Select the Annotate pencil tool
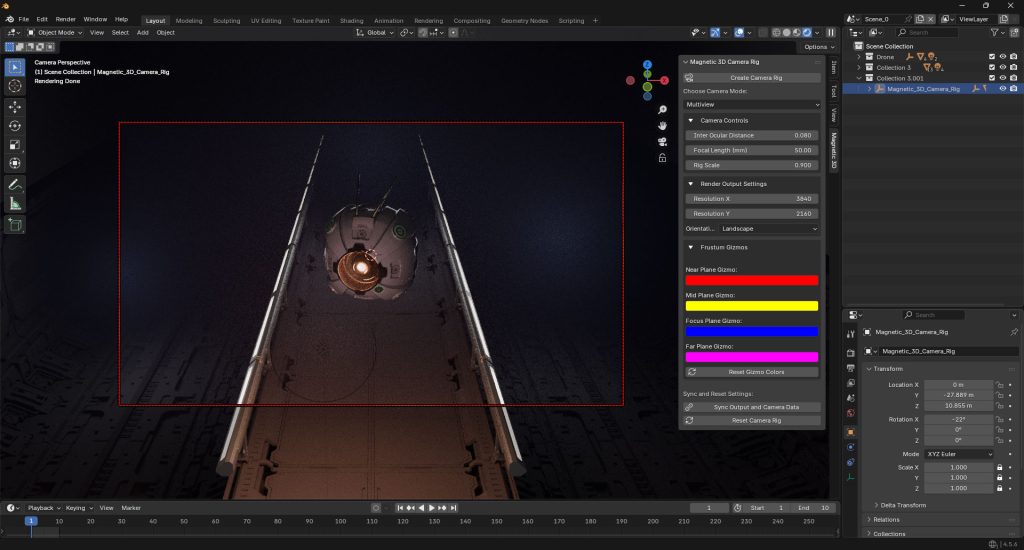The height and width of the screenshot is (550, 1024). pyautogui.click(x=15, y=185)
